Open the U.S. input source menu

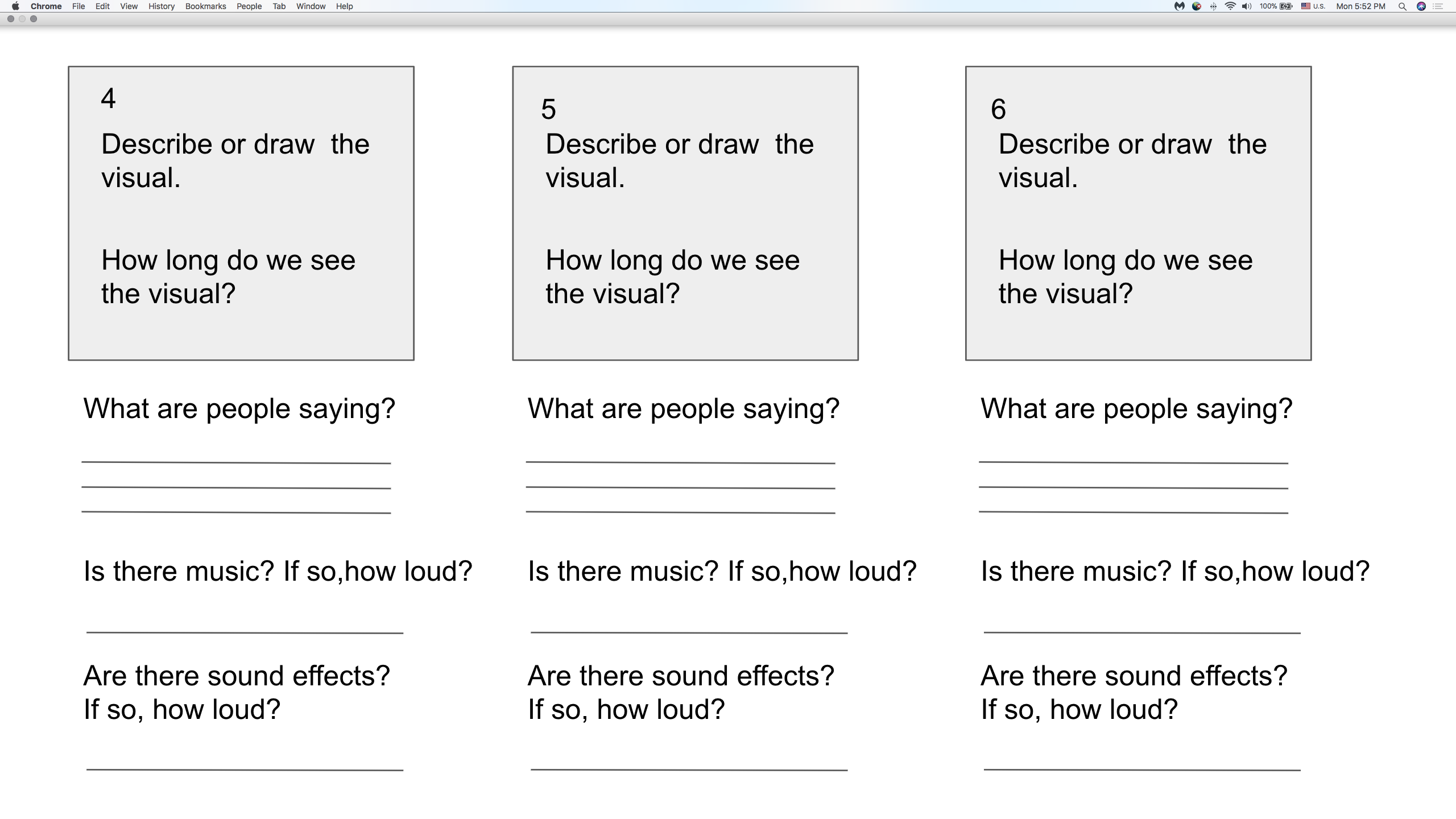pos(1313,6)
